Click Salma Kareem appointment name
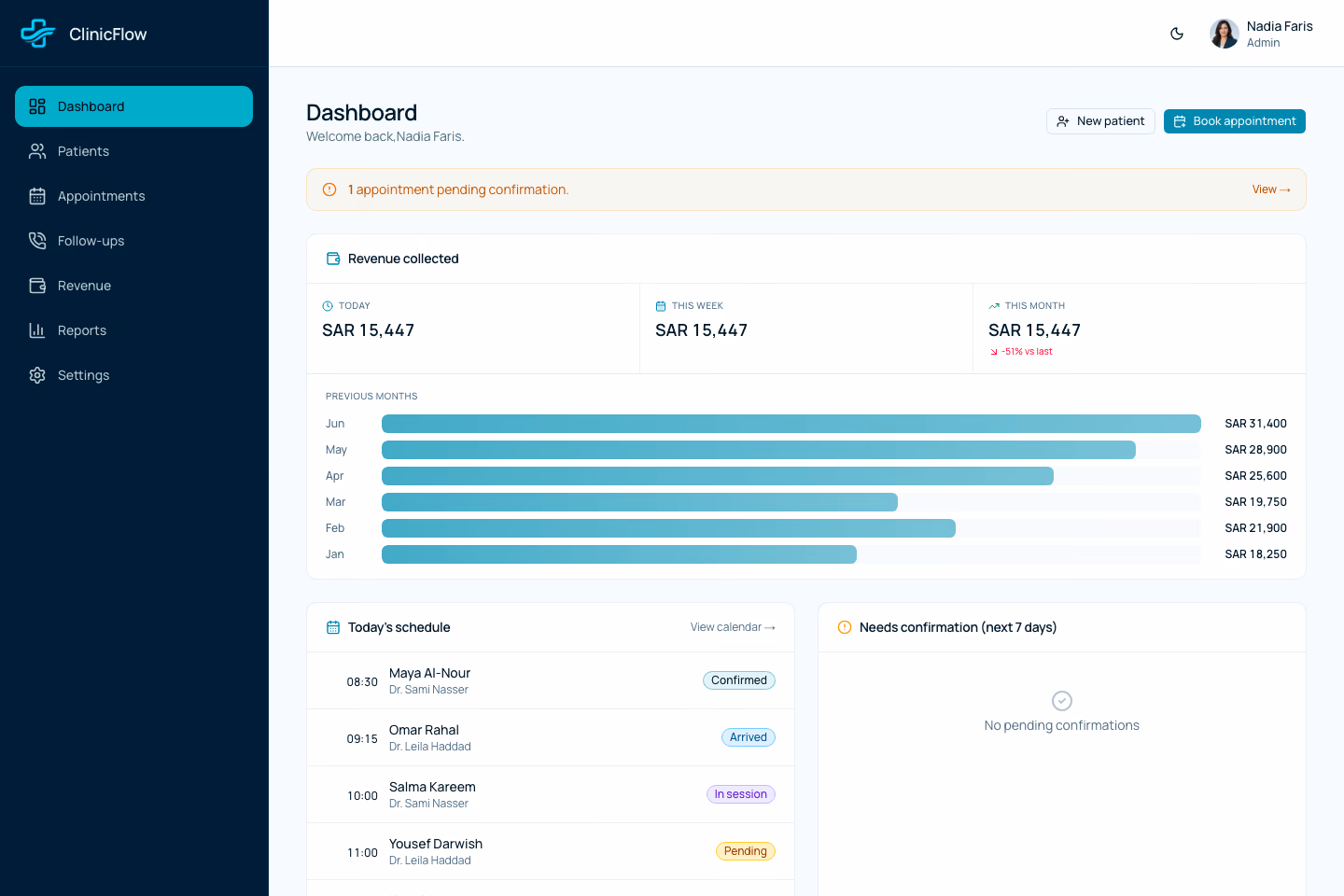The width and height of the screenshot is (1344, 896). pyautogui.click(x=432, y=787)
